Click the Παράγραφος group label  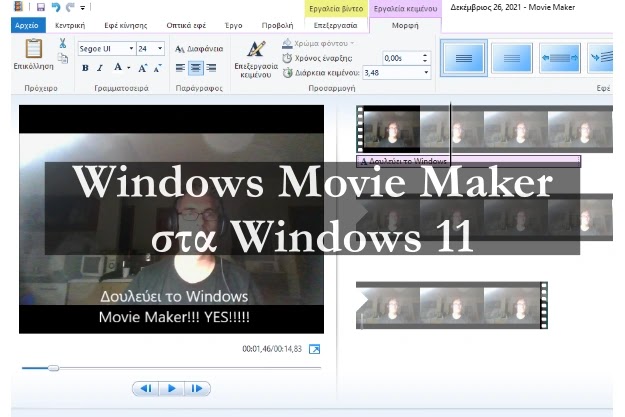199,88
